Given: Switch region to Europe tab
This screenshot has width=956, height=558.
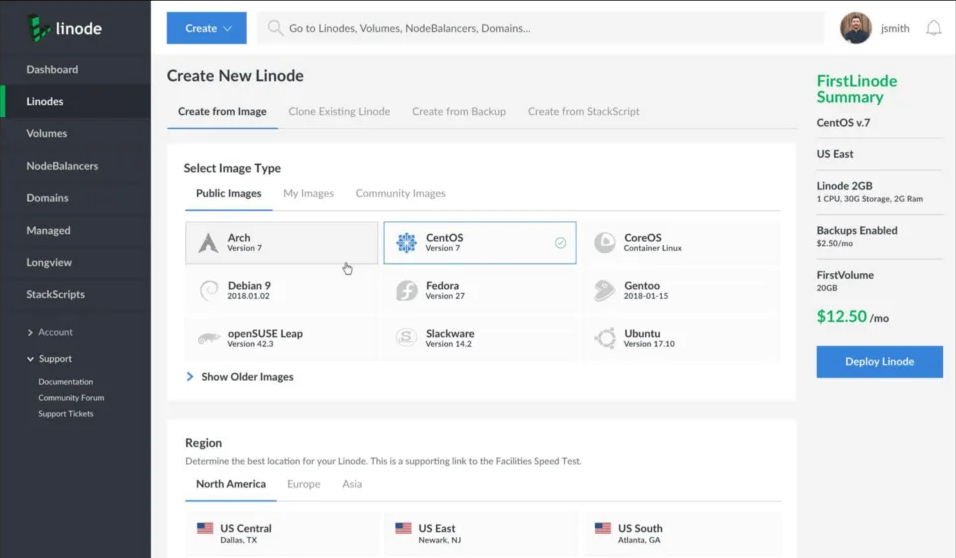Looking at the screenshot, I should tap(304, 484).
